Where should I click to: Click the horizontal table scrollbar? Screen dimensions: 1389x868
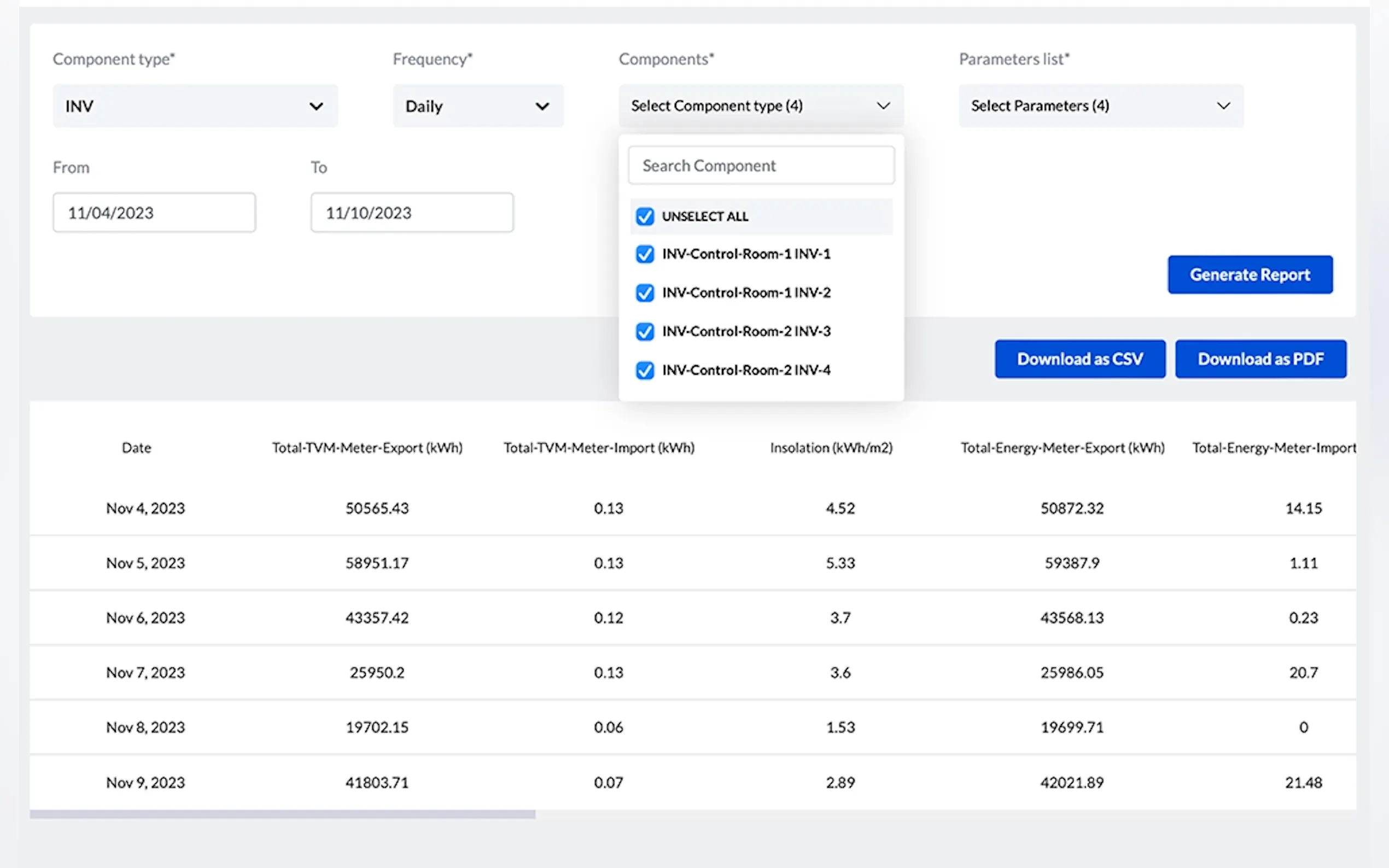click(x=283, y=814)
